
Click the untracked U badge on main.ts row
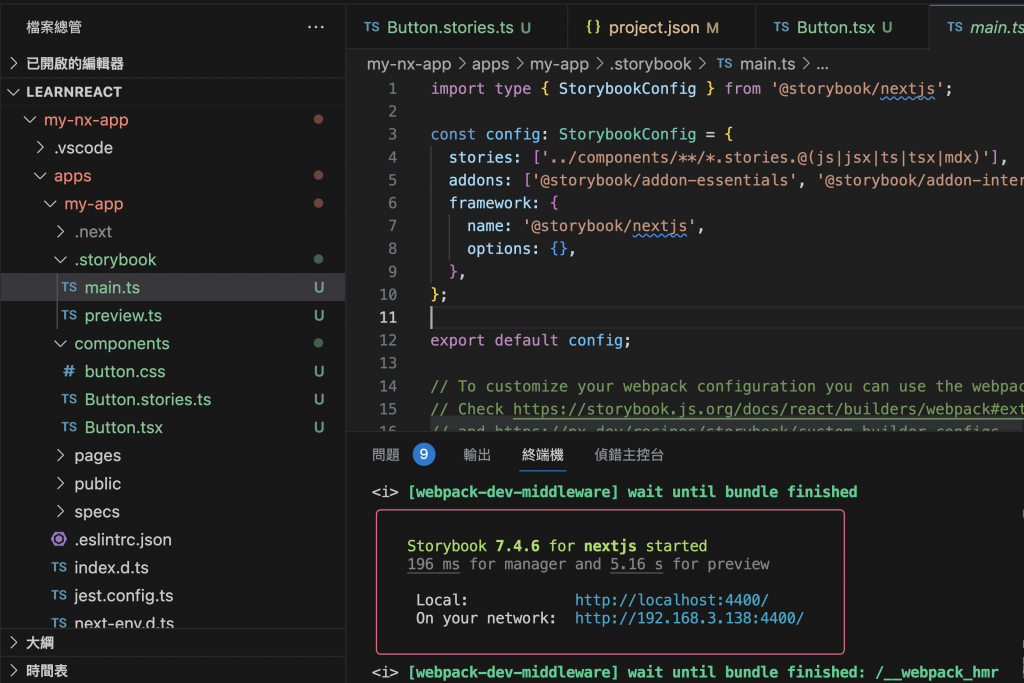pos(319,287)
